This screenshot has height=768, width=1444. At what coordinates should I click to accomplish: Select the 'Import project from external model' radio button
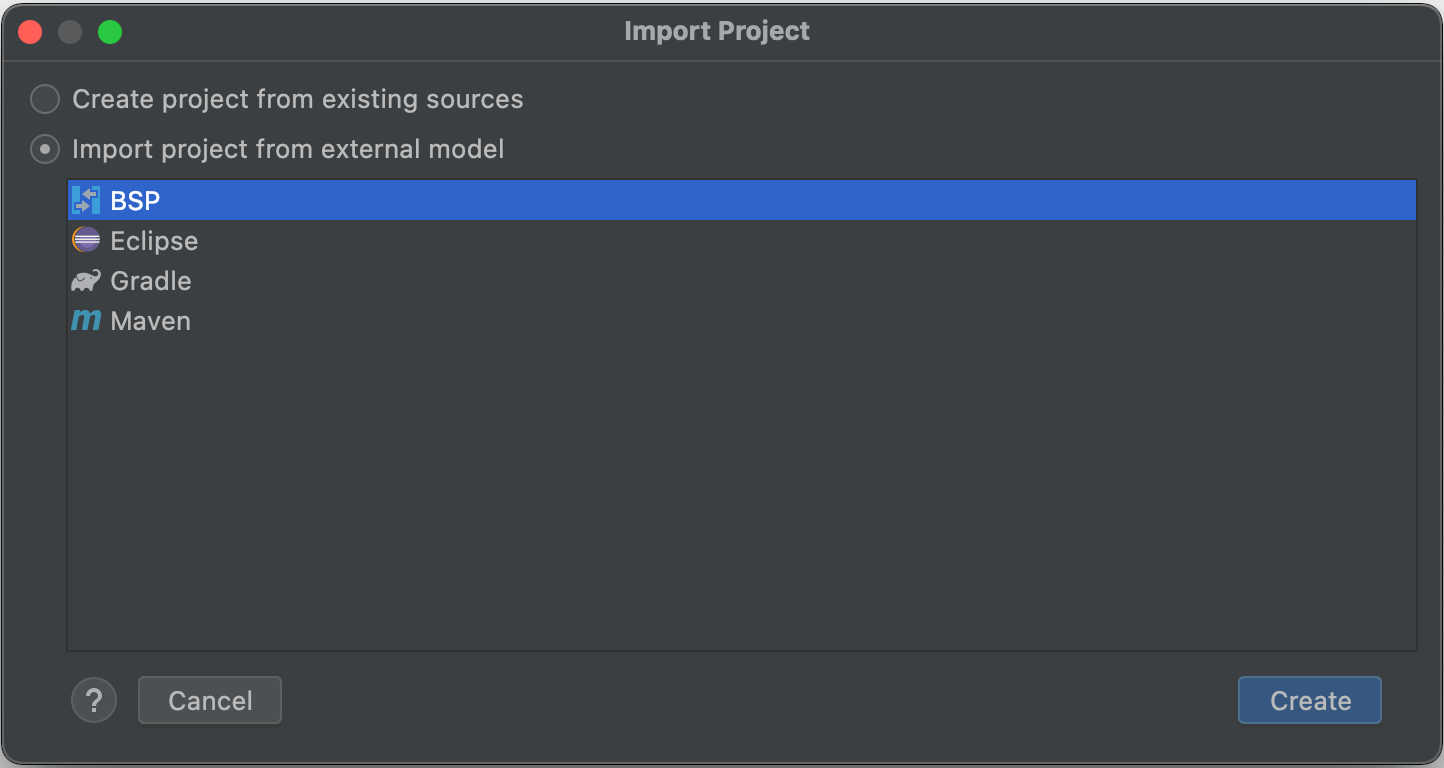tap(45, 149)
